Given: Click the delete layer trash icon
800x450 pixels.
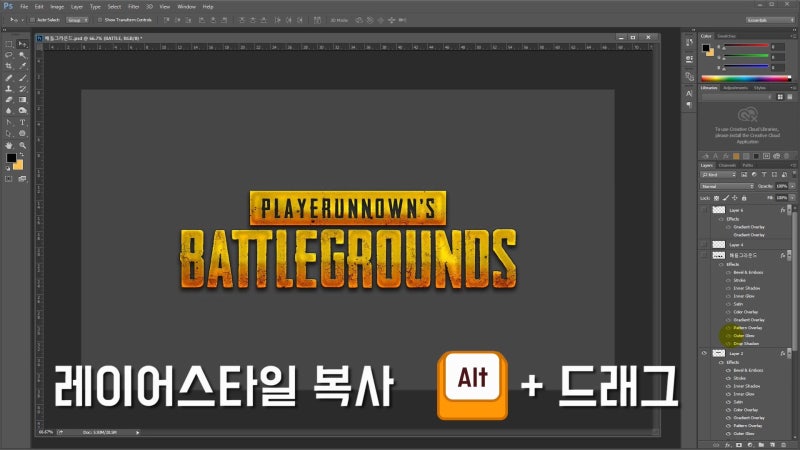Looking at the screenshot, I should [784, 445].
